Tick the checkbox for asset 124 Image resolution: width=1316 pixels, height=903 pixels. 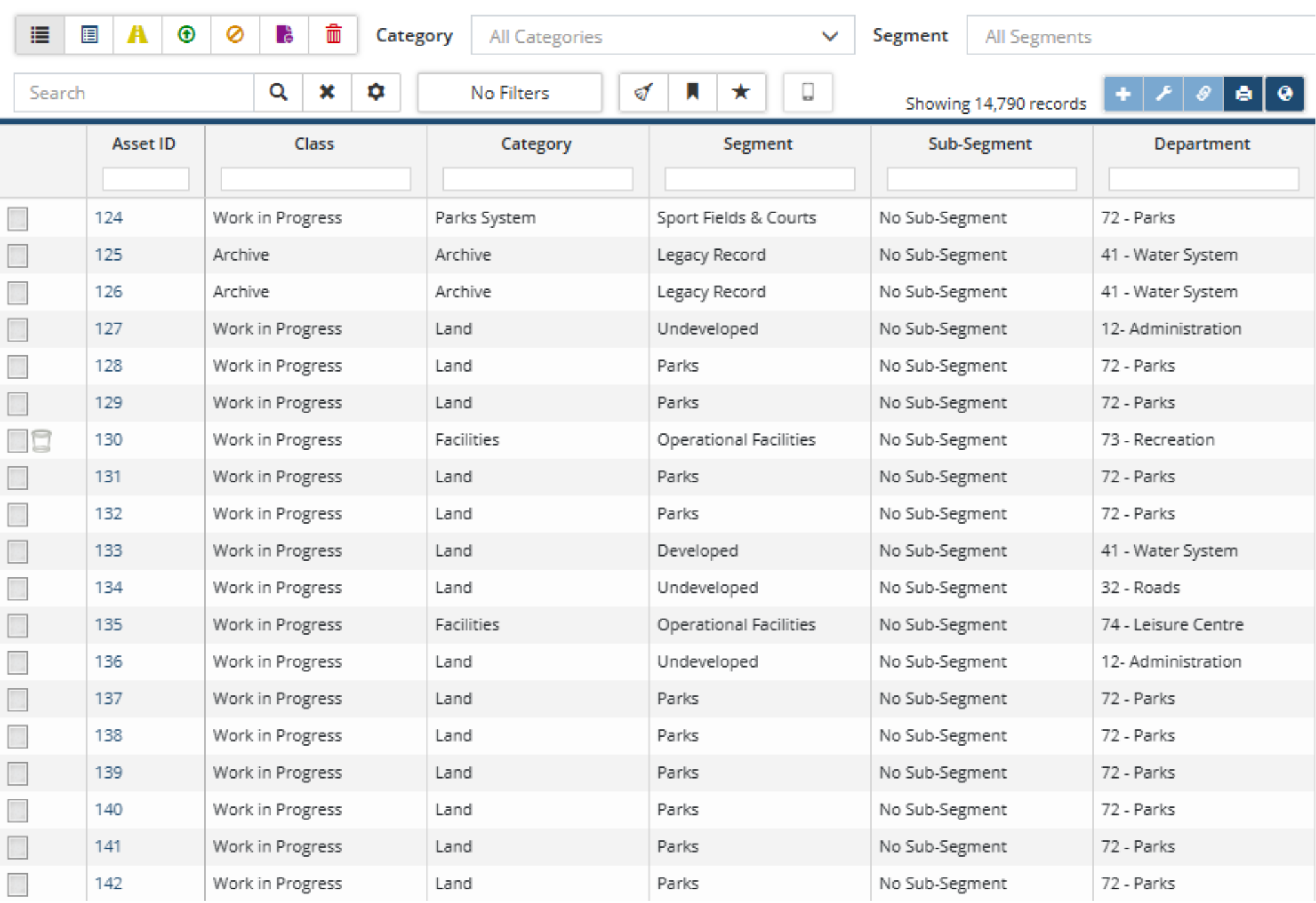(17, 219)
